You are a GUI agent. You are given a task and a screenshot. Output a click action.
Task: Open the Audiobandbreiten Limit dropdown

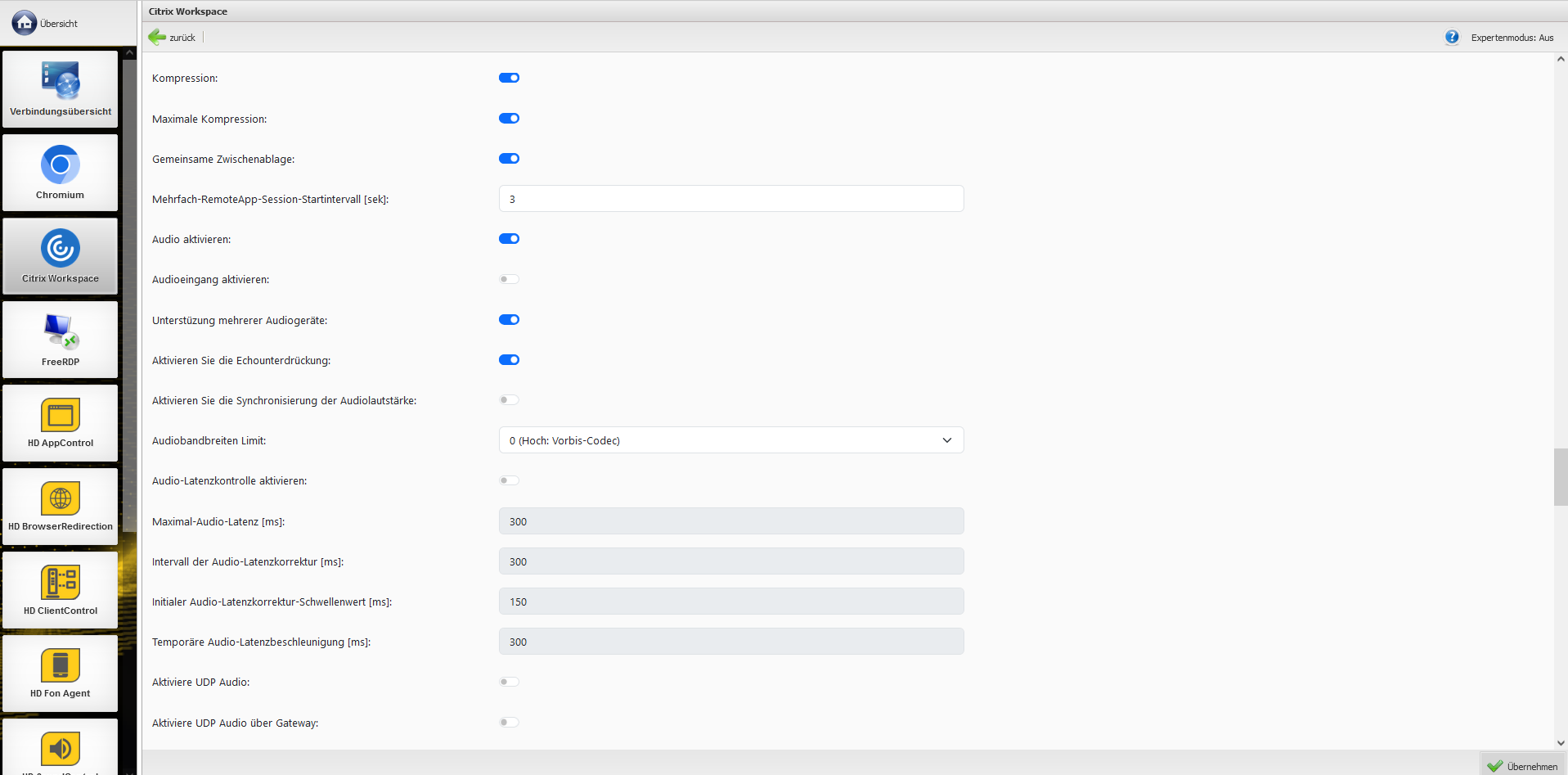click(x=731, y=440)
